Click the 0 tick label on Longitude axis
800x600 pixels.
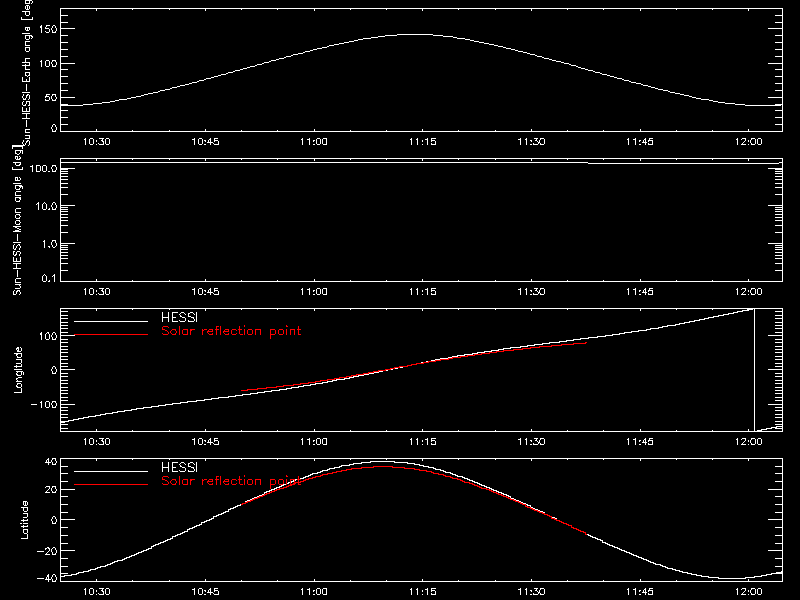[54, 370]
